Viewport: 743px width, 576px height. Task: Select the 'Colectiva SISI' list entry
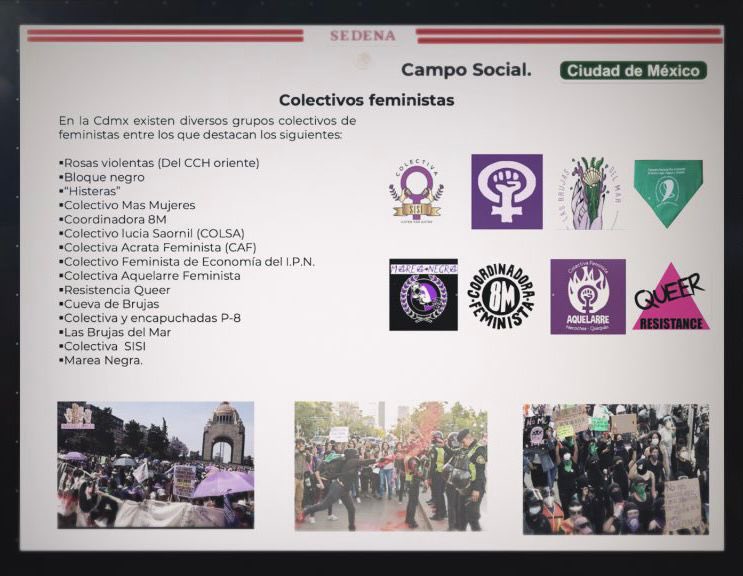(102, 346)
